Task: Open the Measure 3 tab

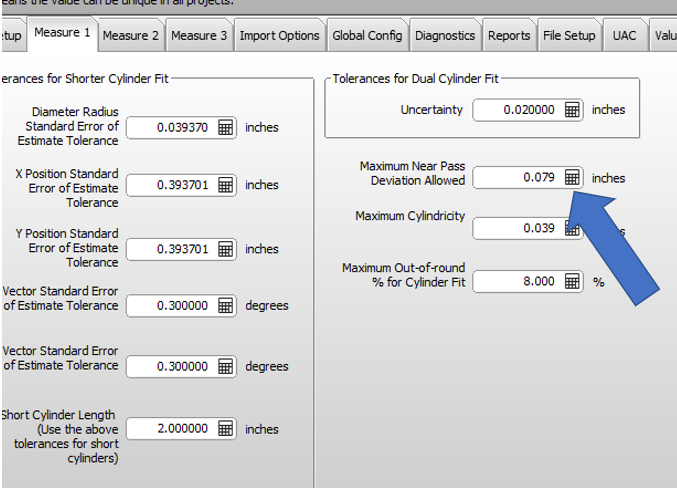Action: point(199,36)
